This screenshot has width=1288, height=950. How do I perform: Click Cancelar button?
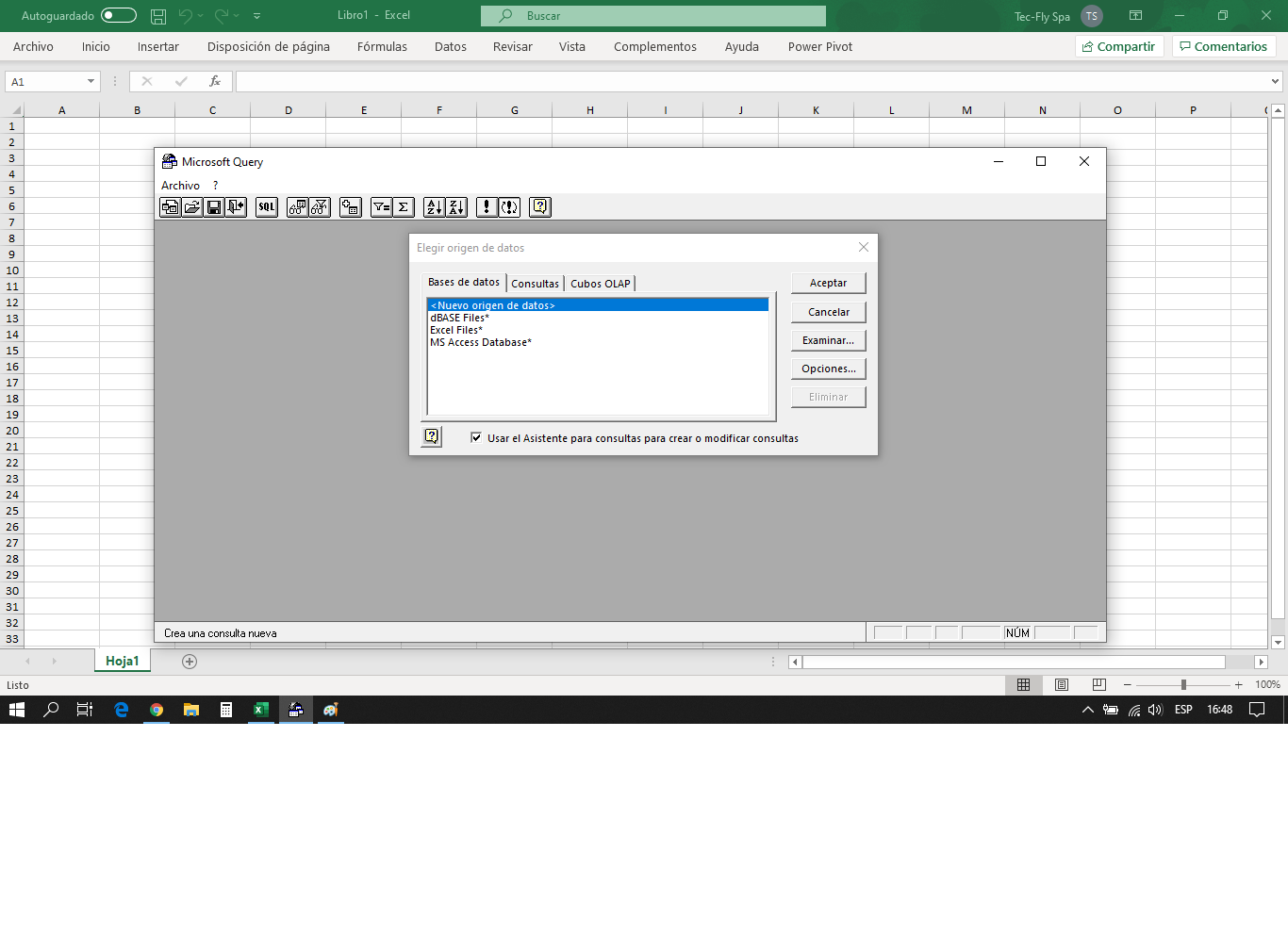(x=828, y=312)
